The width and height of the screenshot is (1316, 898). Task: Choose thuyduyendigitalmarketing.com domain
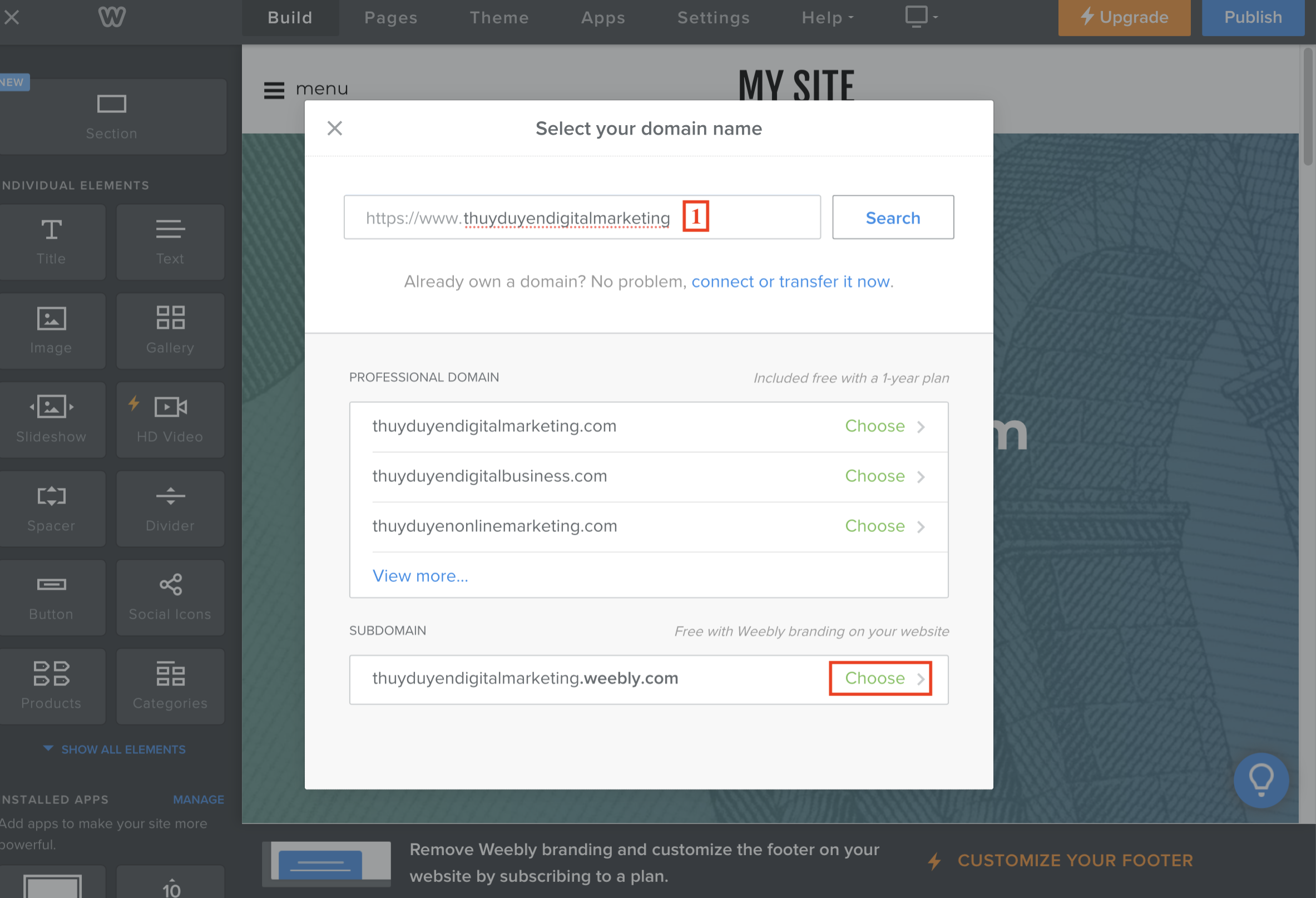click(x=884, y=426)
